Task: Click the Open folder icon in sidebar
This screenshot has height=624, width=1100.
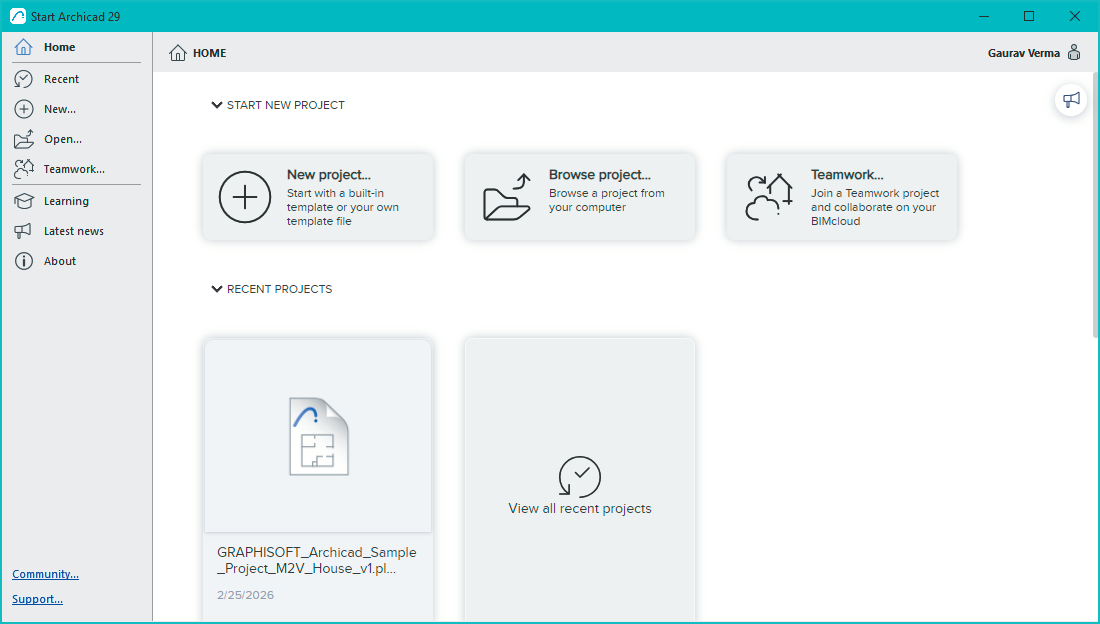Action: click(24, 139)
